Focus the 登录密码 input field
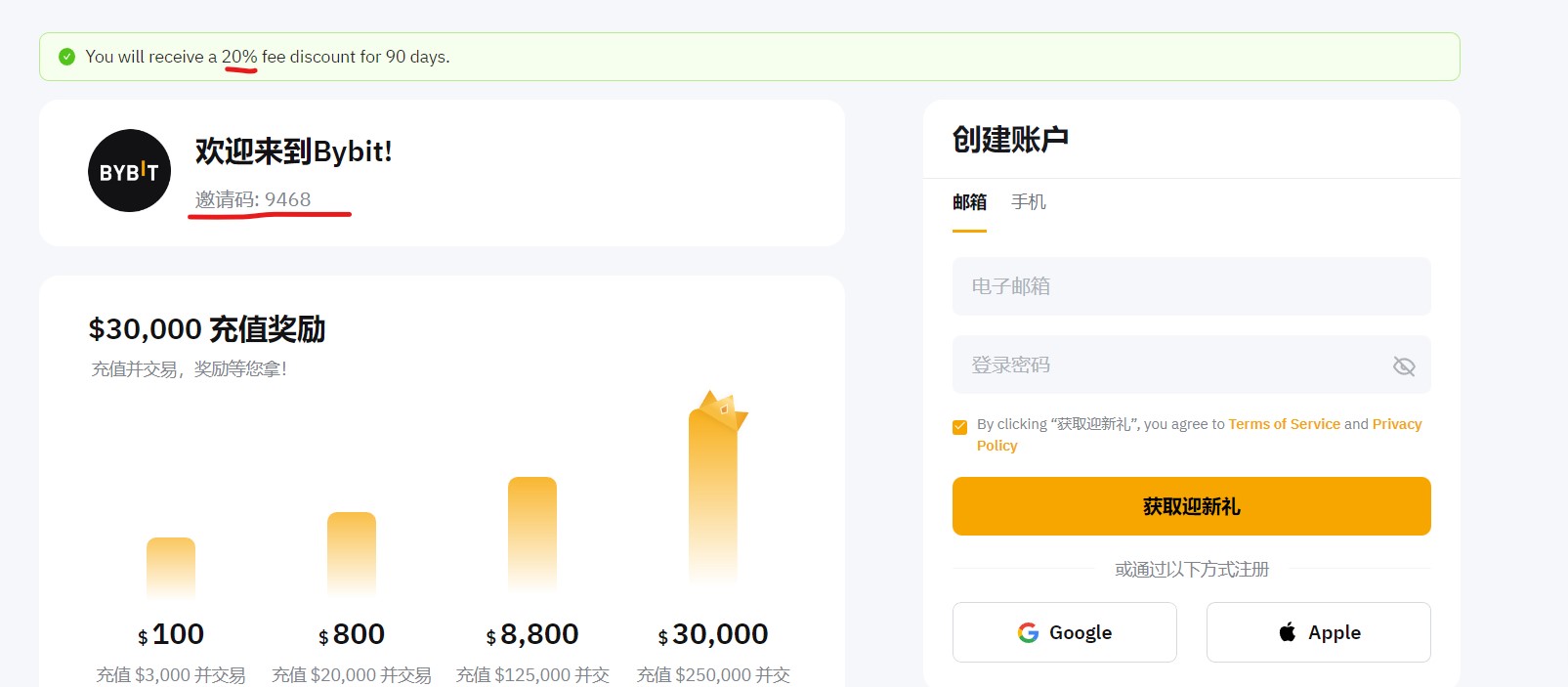This screenshot has width=1568, height=687. (x=1191, y=365)
